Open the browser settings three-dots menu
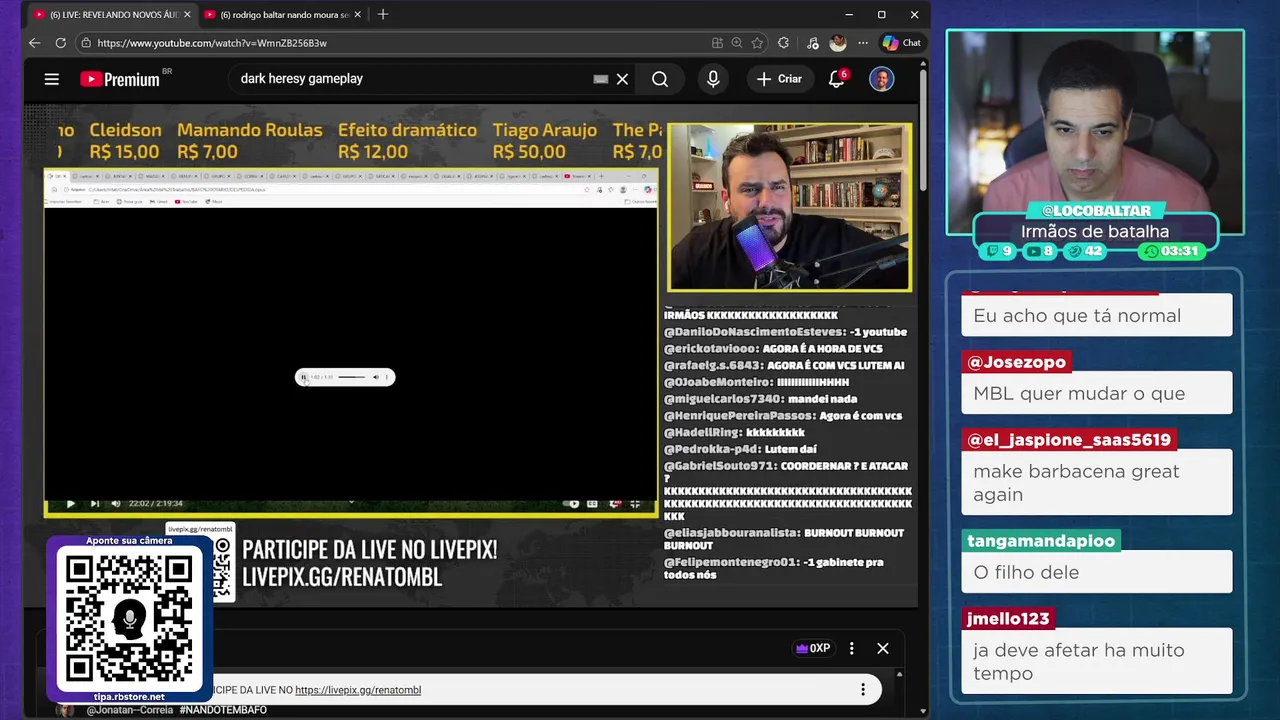The width and height of the screenshot is (1280, 720). click(862, 43)
